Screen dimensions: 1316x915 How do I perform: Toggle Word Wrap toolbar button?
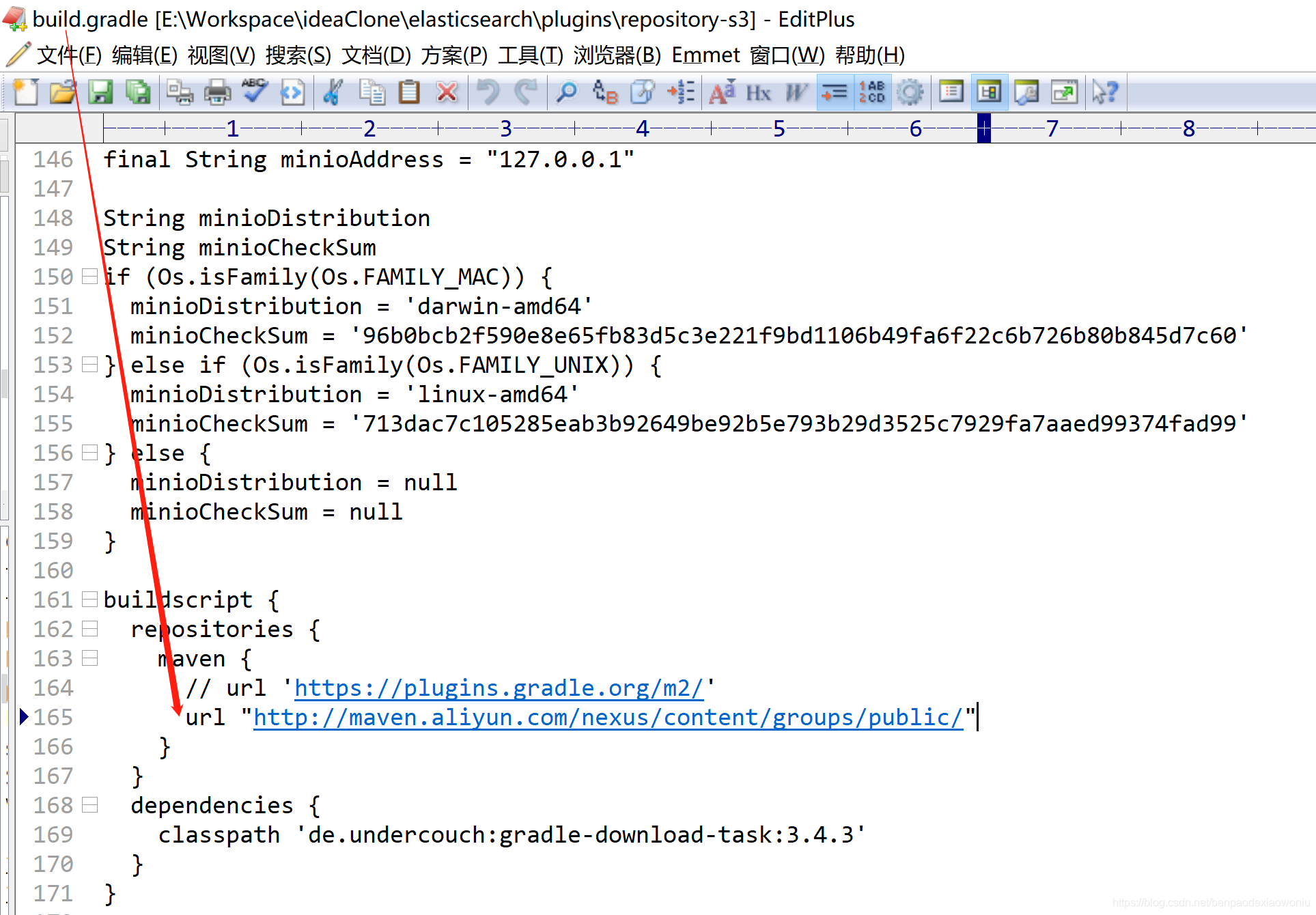click(x=835, y=92)
